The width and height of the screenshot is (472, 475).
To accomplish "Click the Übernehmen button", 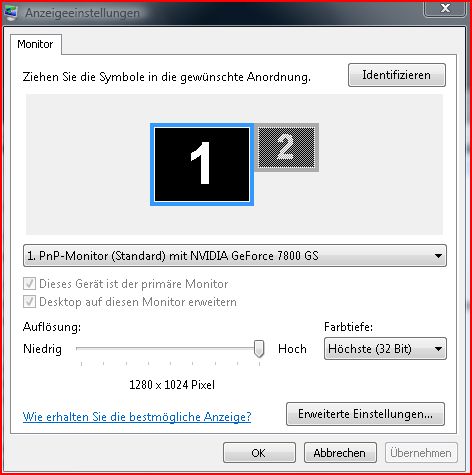I will coord(421,453).
